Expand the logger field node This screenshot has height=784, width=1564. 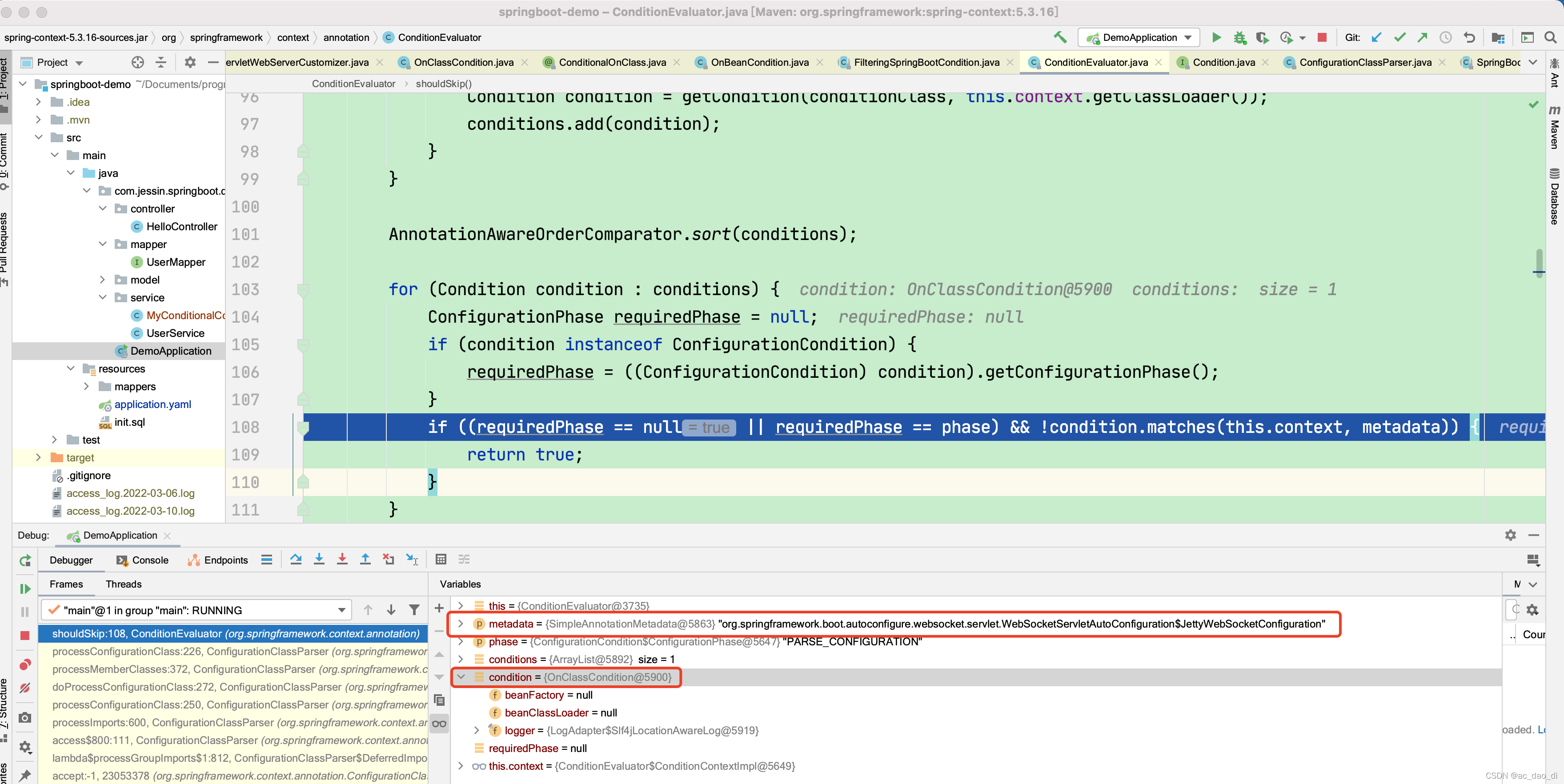pyautogui.click(x=477, y=730)
